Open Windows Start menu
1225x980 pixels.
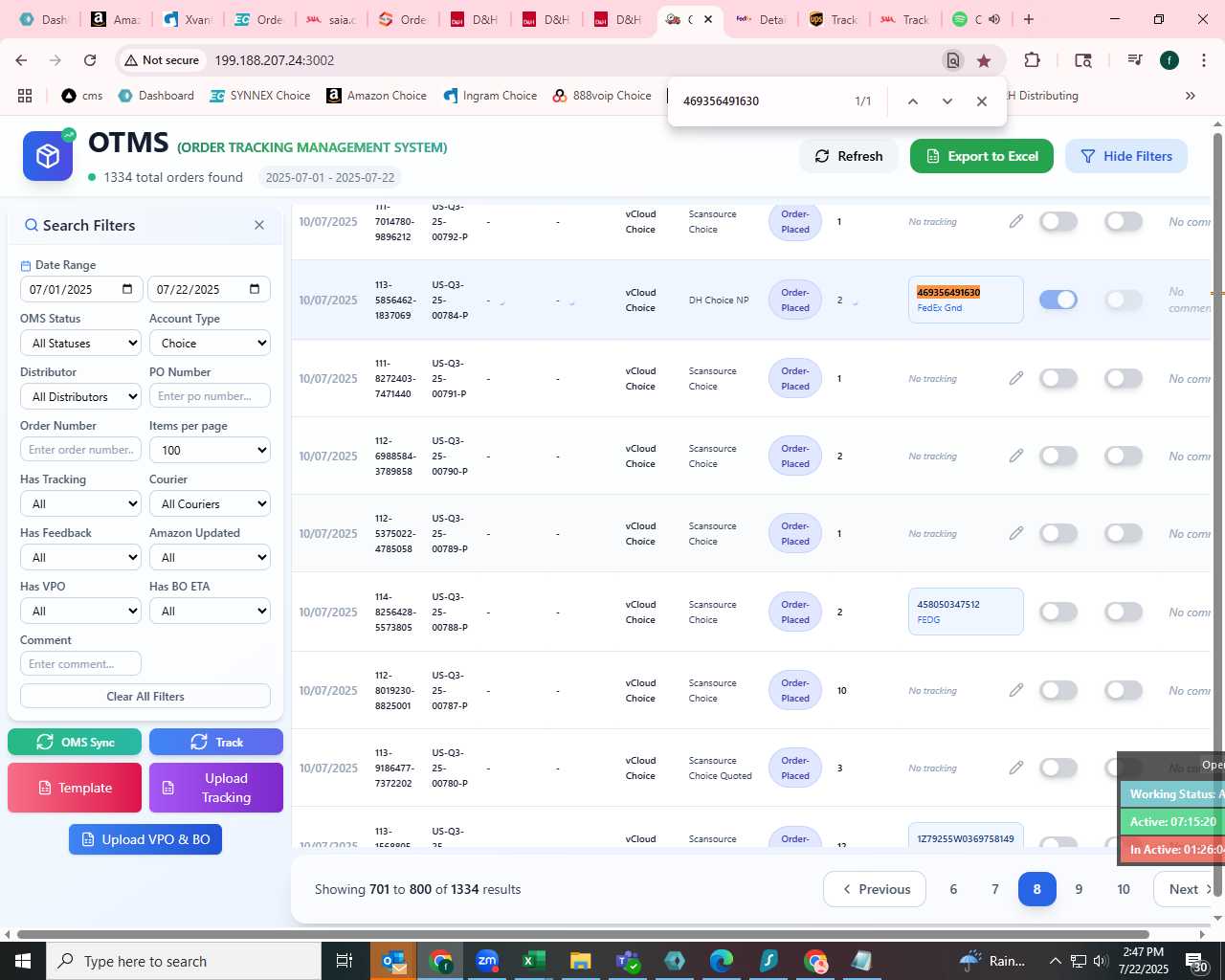click(23, 961)
